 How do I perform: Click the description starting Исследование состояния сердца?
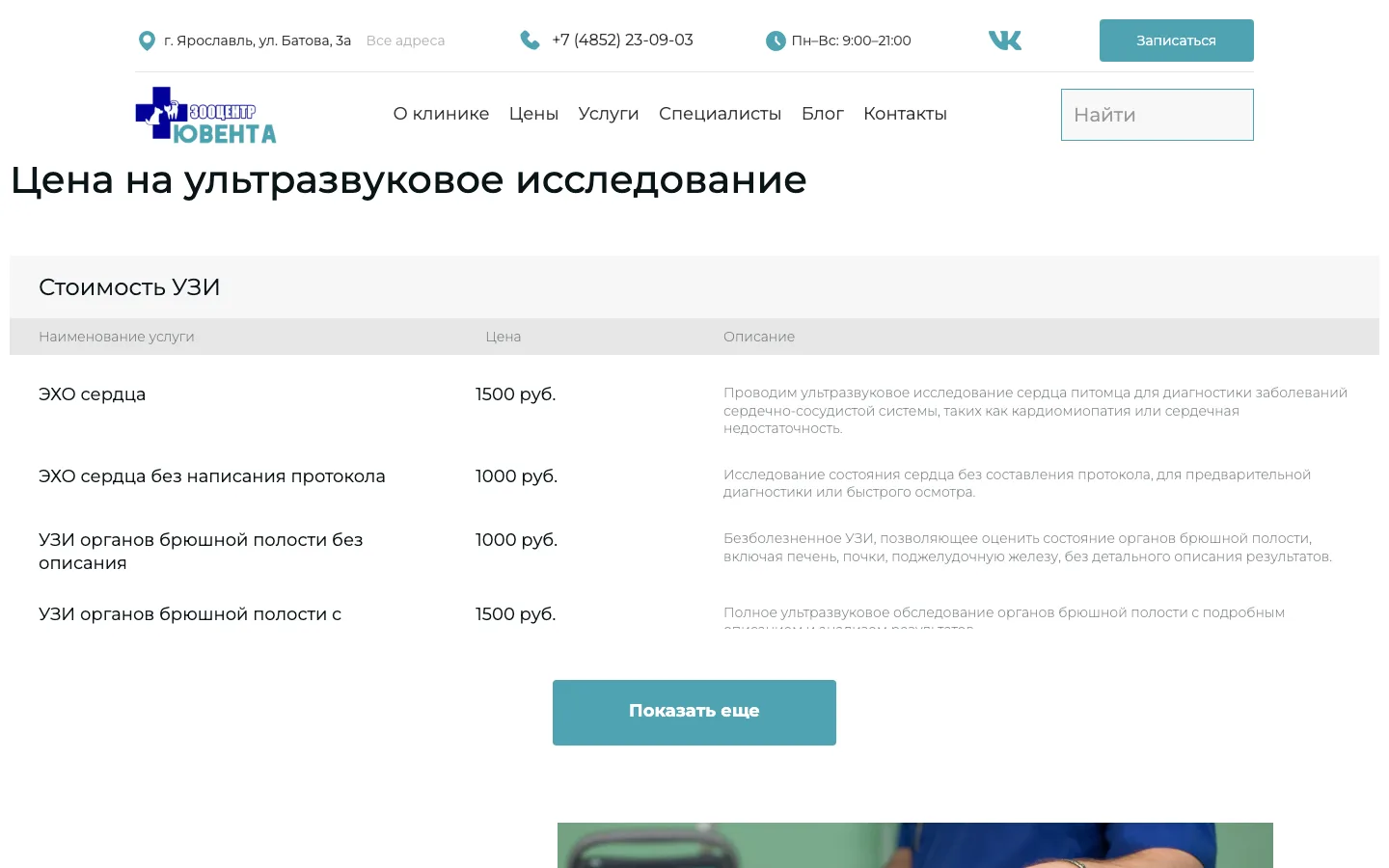click(x=1018, y=483)
